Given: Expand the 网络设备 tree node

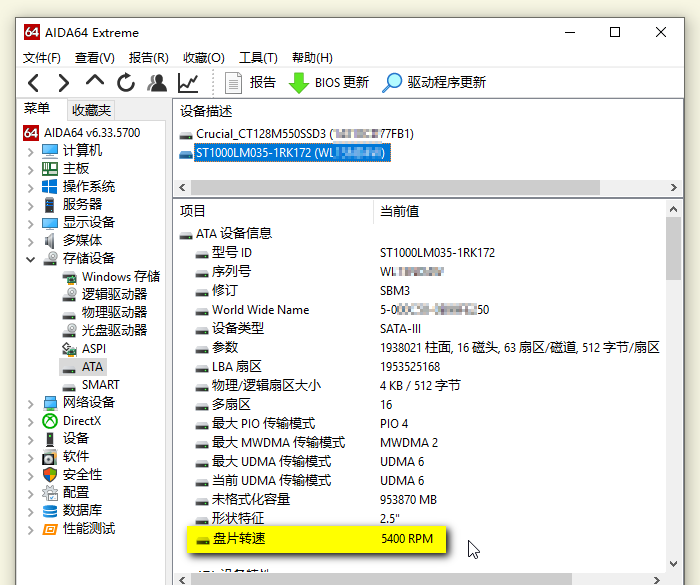Looking at the screenshot, I should click(30, 404).
